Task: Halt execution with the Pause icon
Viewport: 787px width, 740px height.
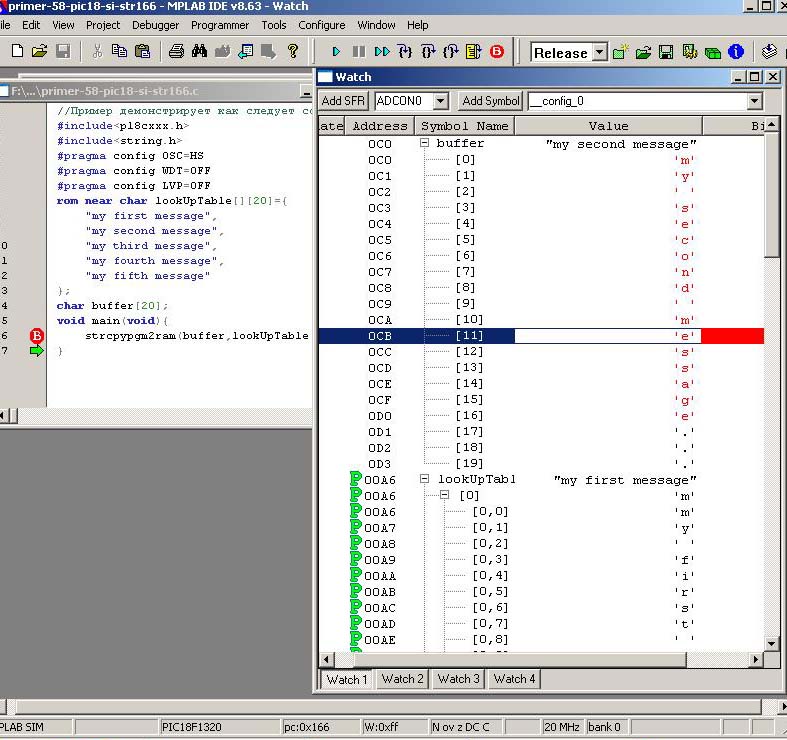Action: 359,51
